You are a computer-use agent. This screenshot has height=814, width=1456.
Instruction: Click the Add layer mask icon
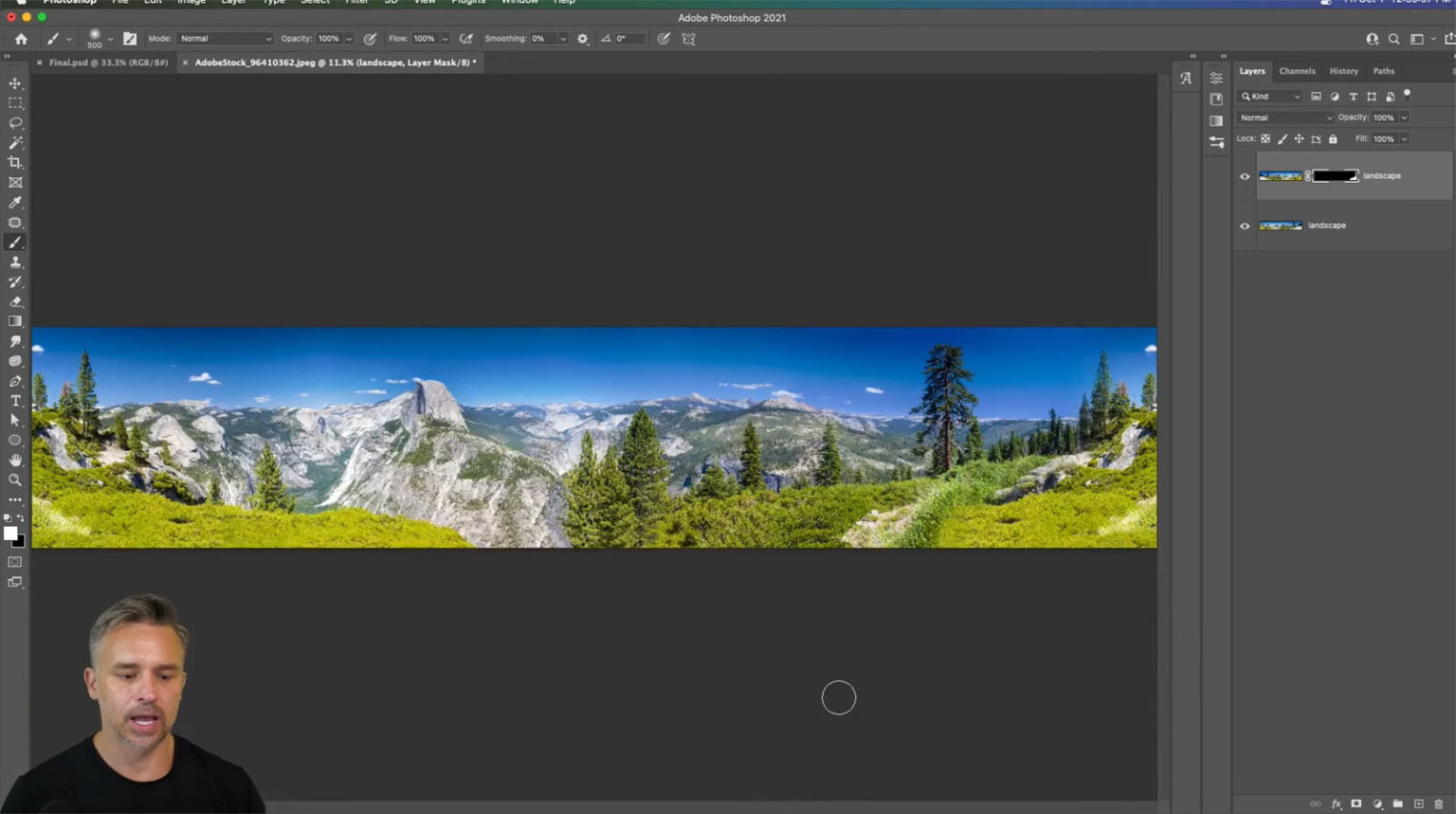(x=1356, y=804)
